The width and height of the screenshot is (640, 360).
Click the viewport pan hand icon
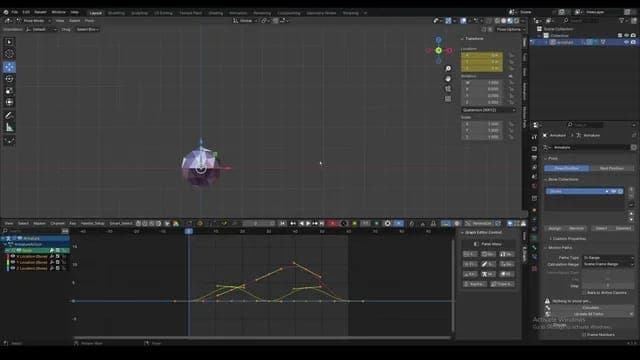pyautogui.click(x=448, y=78)
